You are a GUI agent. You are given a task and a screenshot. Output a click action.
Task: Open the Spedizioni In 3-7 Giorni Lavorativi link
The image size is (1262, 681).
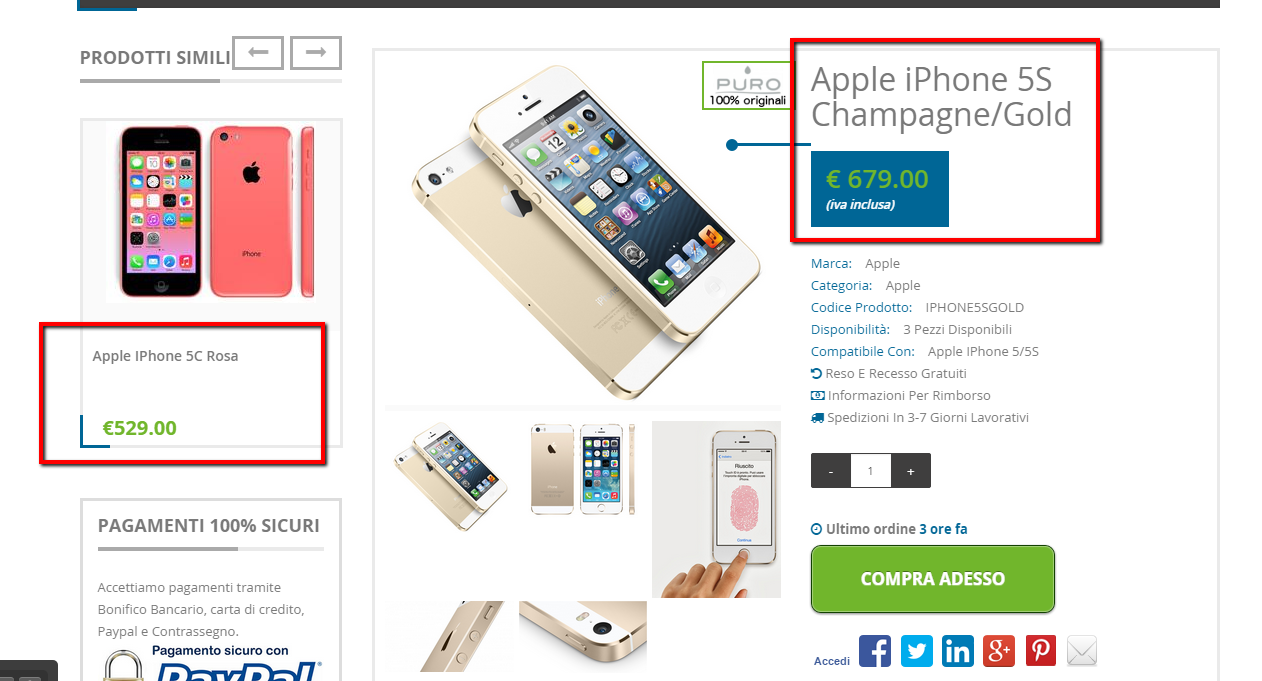tap(920, 417)
